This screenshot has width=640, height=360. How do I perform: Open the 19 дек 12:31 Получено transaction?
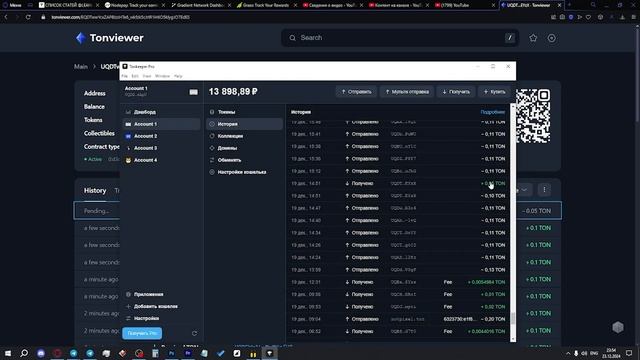click(398, 282)
